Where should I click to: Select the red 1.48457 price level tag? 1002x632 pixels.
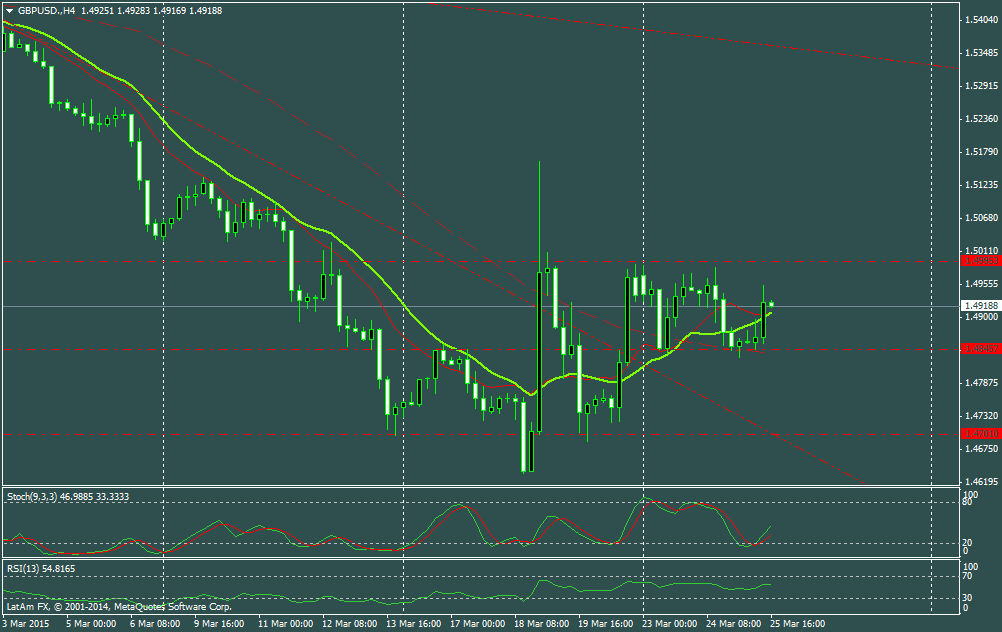[979, 348]
